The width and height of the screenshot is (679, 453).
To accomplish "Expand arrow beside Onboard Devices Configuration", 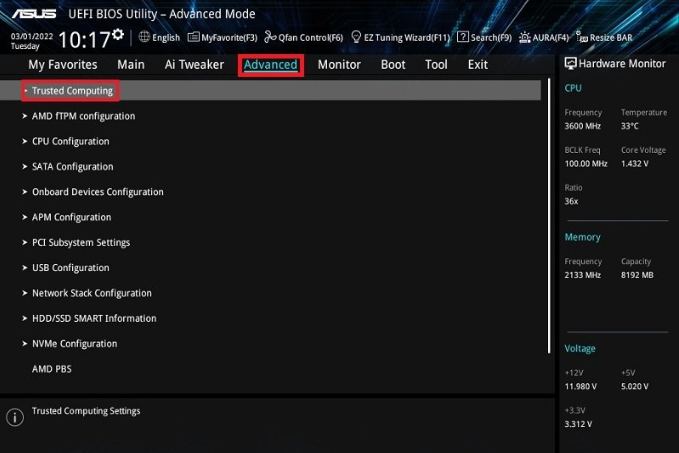I will click(x=25, y=192).
